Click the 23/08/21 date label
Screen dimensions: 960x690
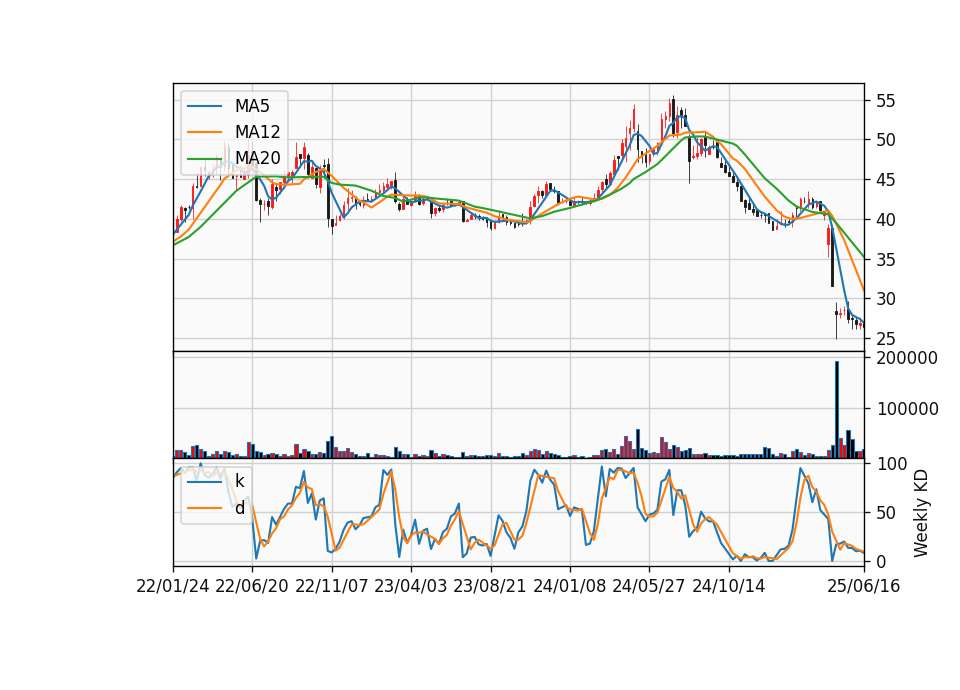pyautogui.click(x=490, y=586)
